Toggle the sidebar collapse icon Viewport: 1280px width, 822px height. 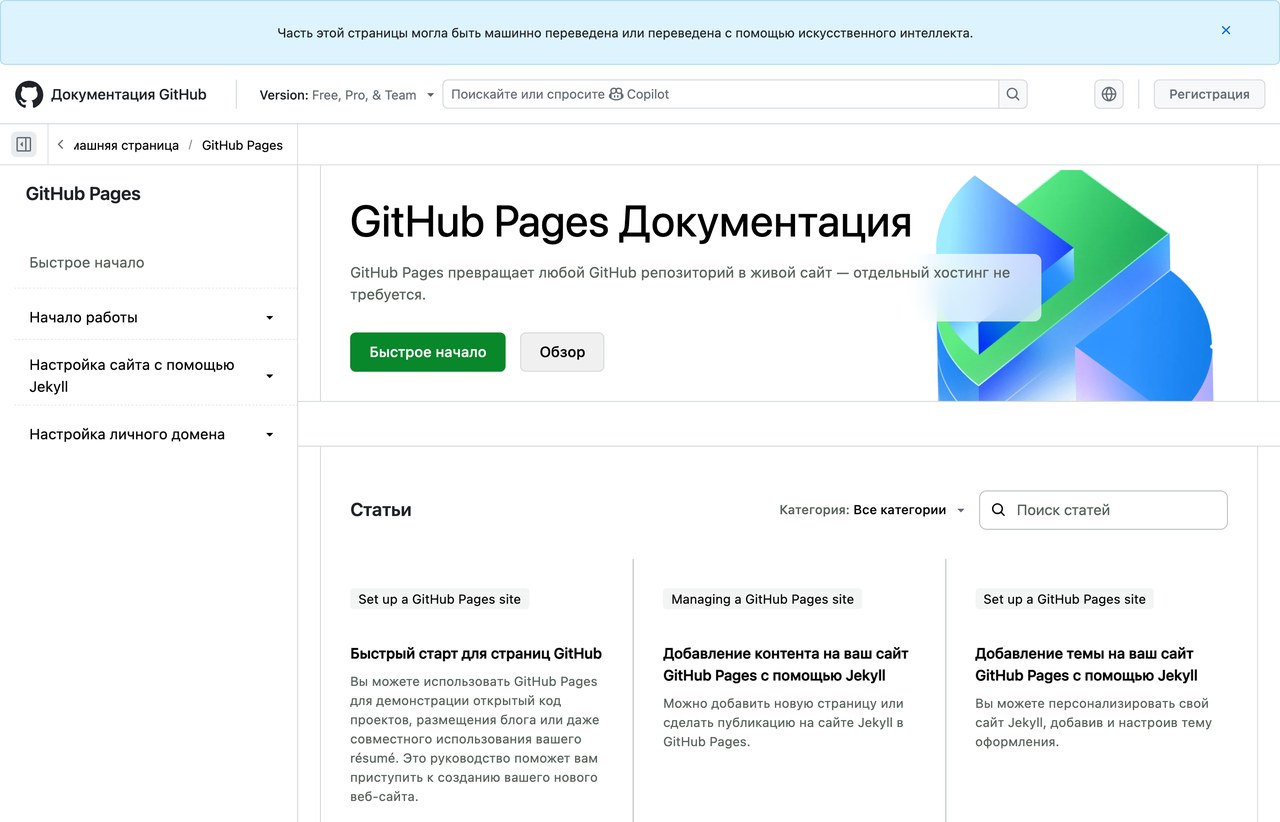(x=24, y=145)
